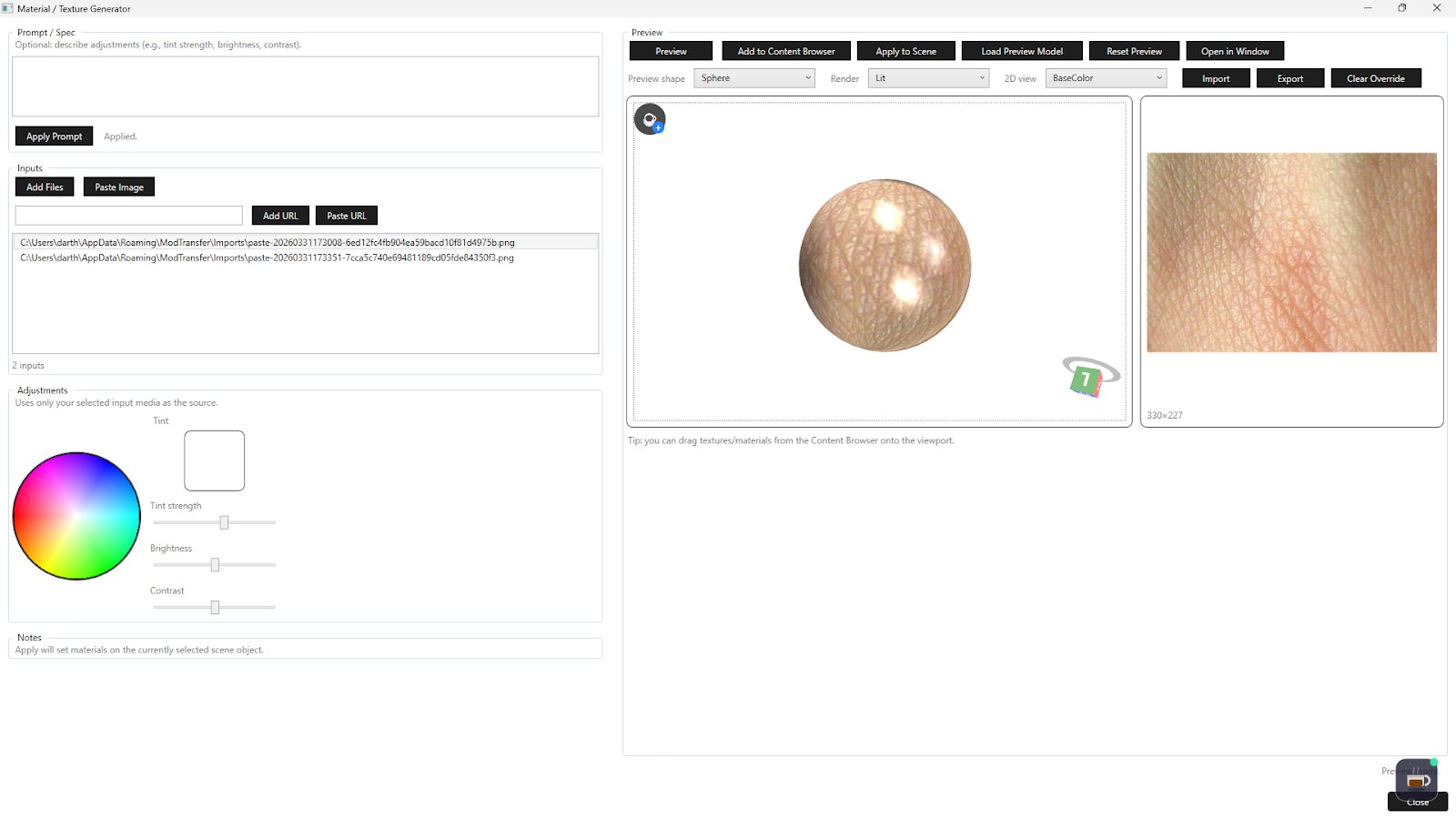Click into the prompt description text box
Image resolution: width=1456 pixels, height=819 pixels.
pos(305,86)
